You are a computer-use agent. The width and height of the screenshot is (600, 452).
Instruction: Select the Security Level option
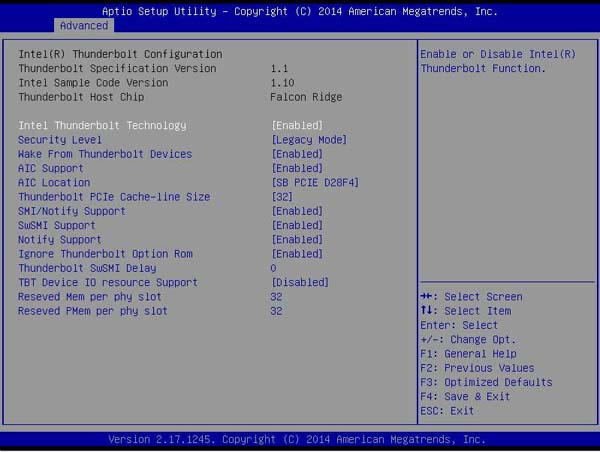(60, 140)
